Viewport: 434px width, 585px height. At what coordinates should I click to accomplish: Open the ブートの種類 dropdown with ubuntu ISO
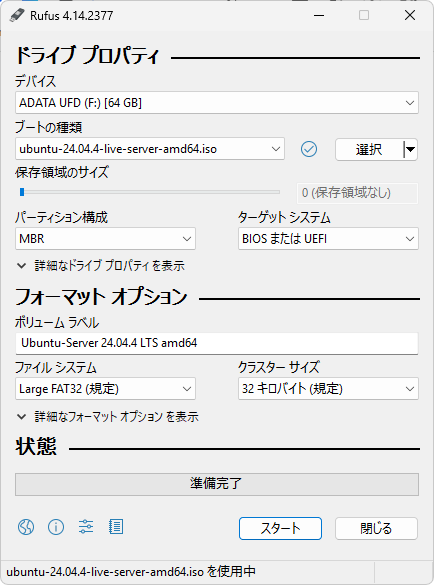pos(150,149)
